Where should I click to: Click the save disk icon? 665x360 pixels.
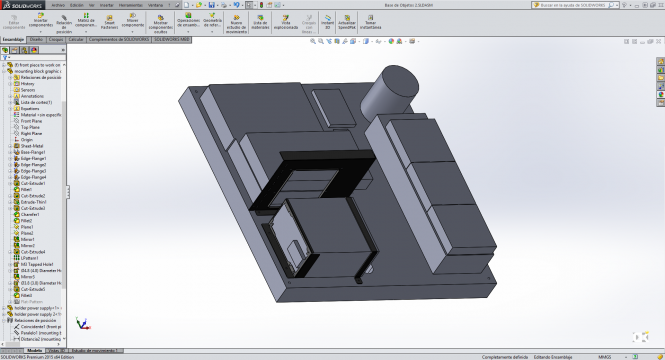tap(211, 5)
